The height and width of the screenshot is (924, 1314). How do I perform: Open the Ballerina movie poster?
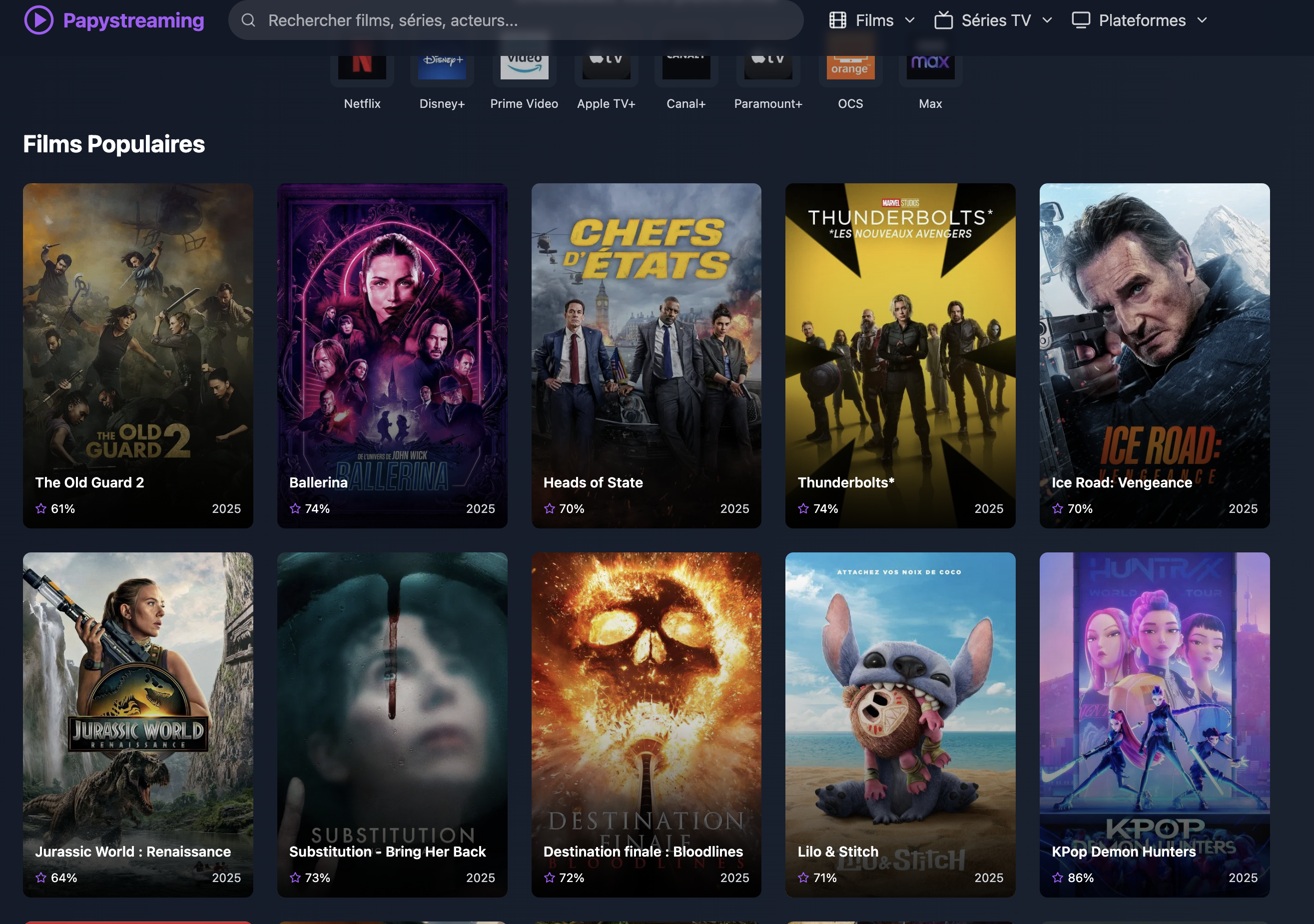[x=392, y=355]
